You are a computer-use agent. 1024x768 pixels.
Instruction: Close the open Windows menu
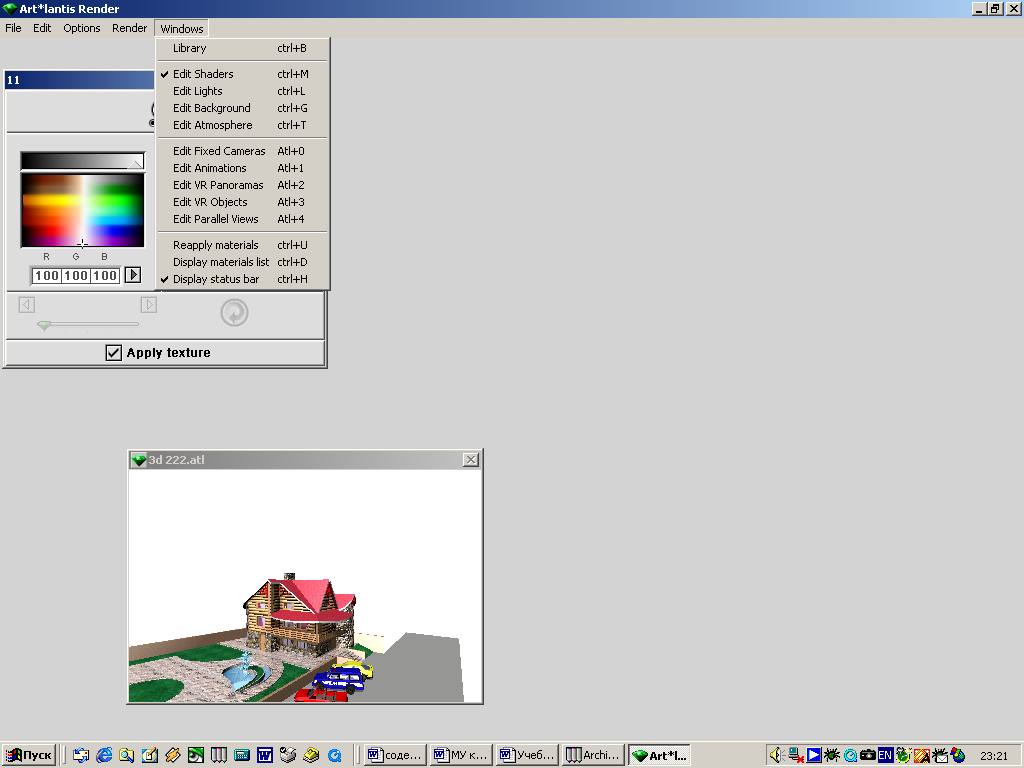182,29
